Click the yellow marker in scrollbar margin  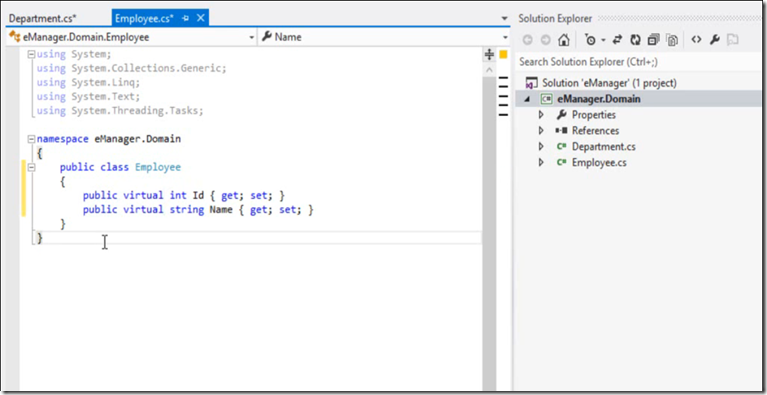(x=503, y=54)
